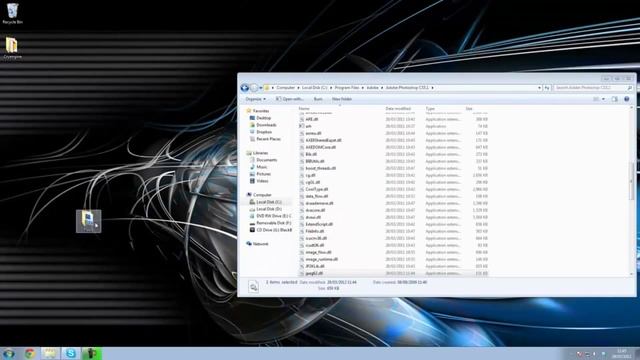The height and width of the screenshot is (360, 640).
Task: Click Burn in the Explorer toolbar
Action: tap(318, 99)
